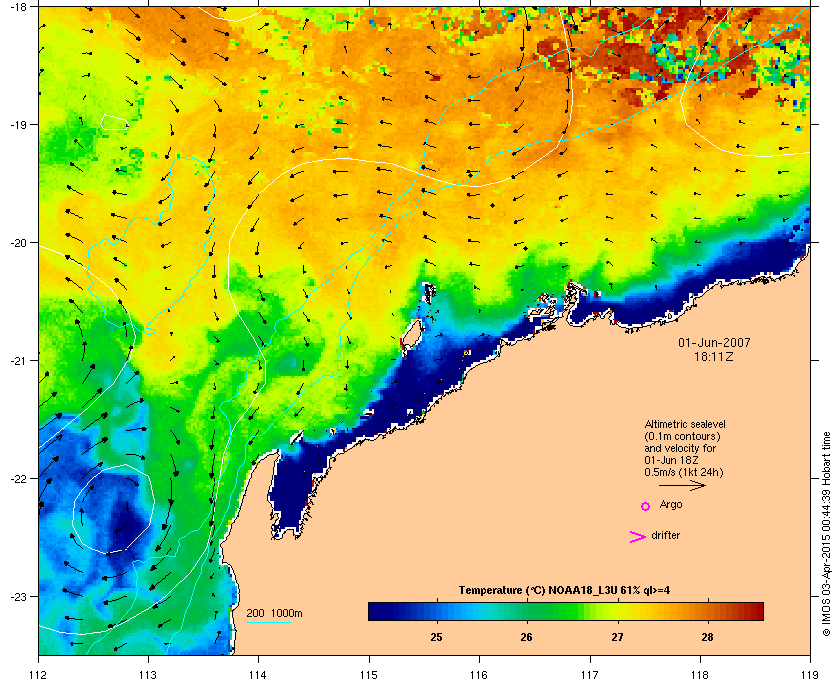The image size is (840, 680).
Task: Select the date label 01-Jun-2007
Action: point(714,342)
